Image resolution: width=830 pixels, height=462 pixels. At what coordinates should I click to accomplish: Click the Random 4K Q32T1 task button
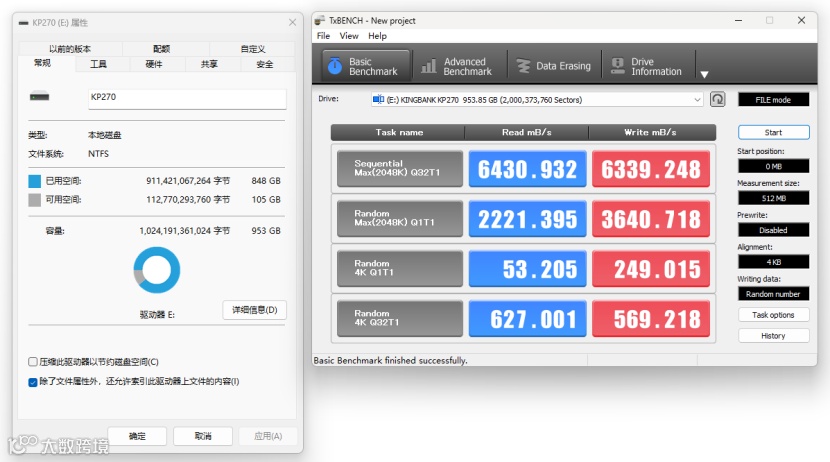pos(400,319)
